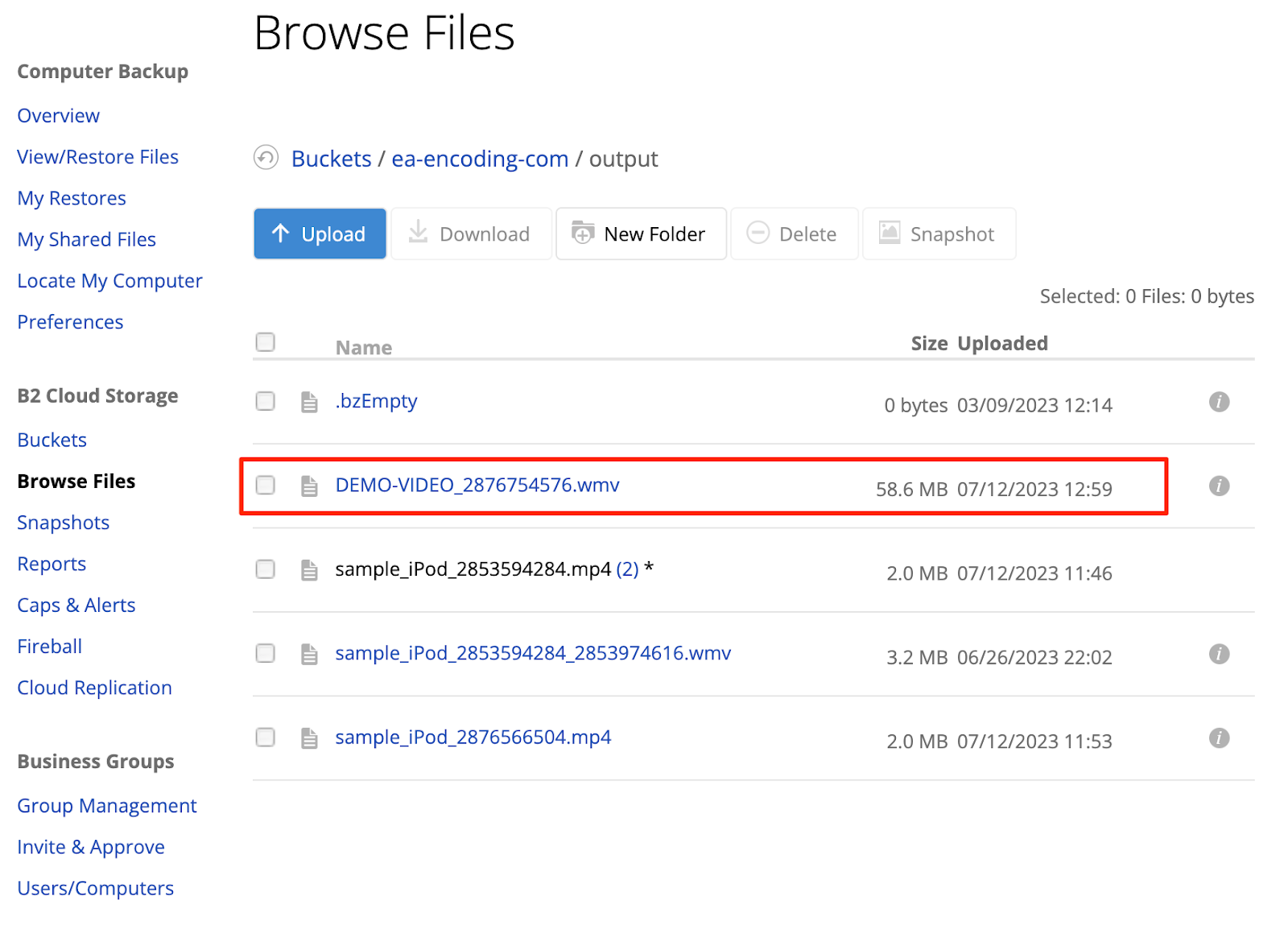
Task: Open info icon for DEMO-VIDEO_2876754576.wmv
Action: coord(1219,486)
